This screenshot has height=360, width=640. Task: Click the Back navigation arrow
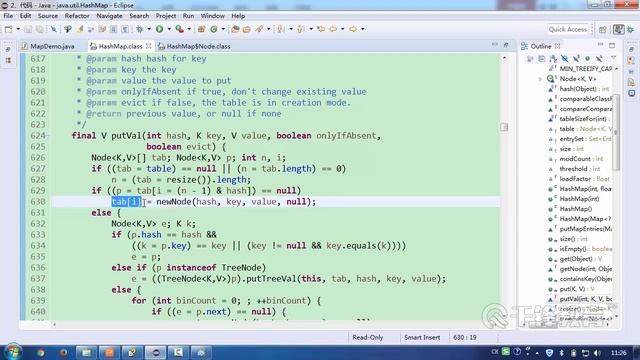(x=333, y=29)
